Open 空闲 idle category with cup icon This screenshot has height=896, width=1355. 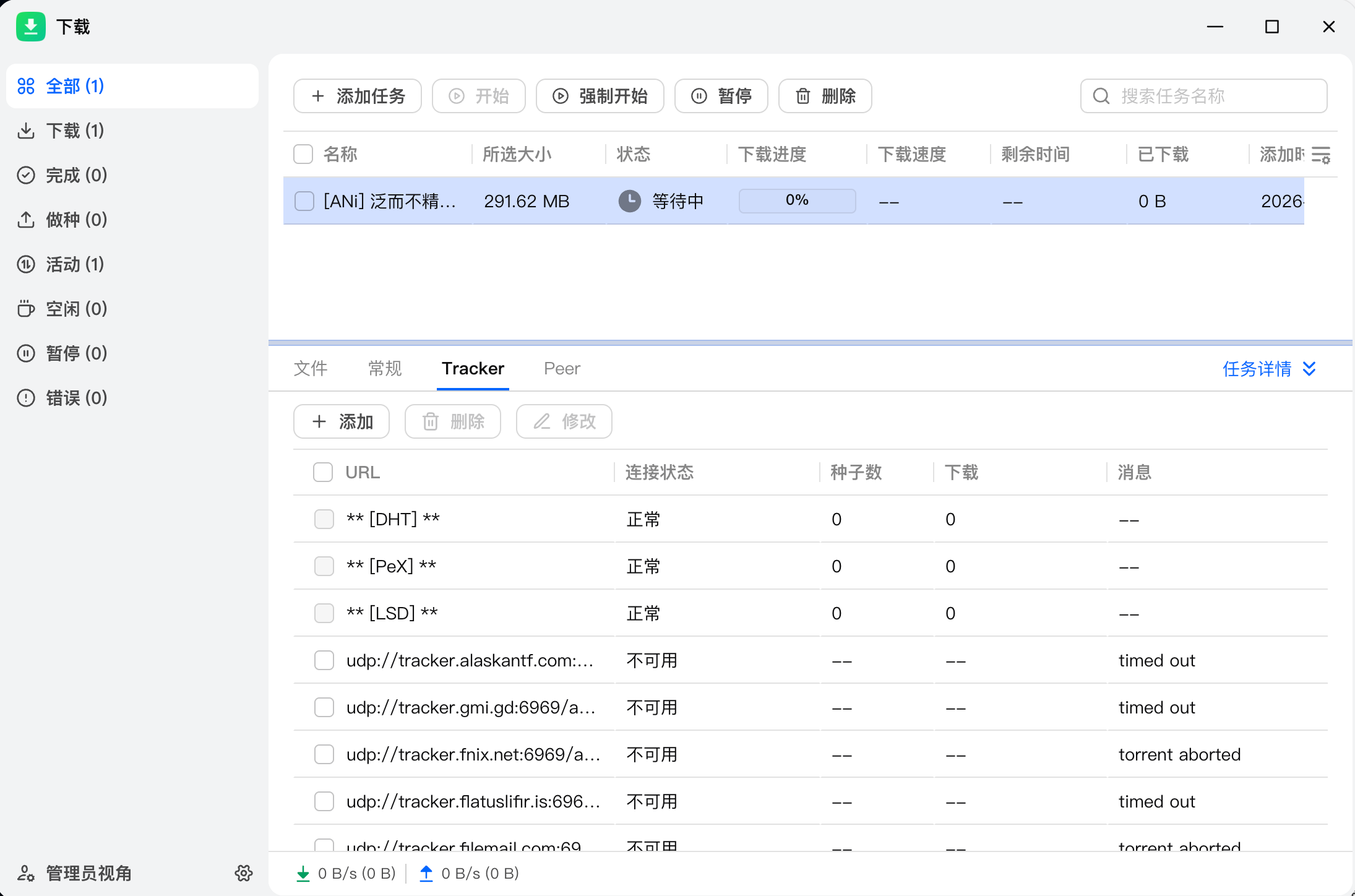[x=76, y=309]
